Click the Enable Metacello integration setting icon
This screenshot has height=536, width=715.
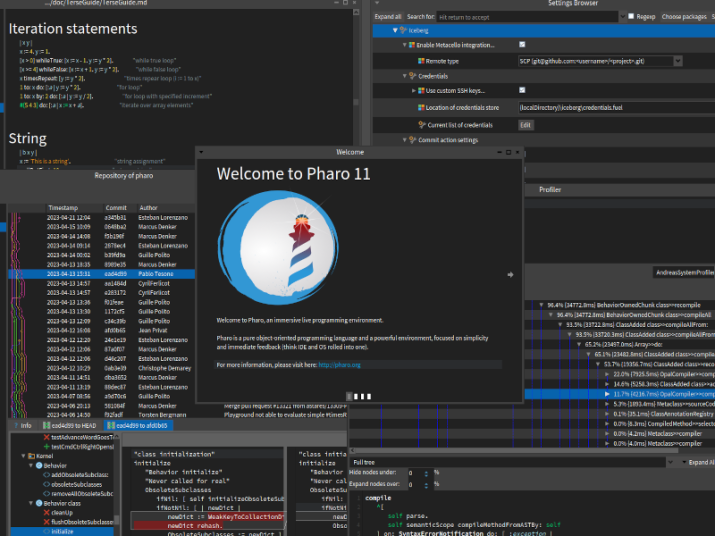pyautogui.click(x=412, y=45)
